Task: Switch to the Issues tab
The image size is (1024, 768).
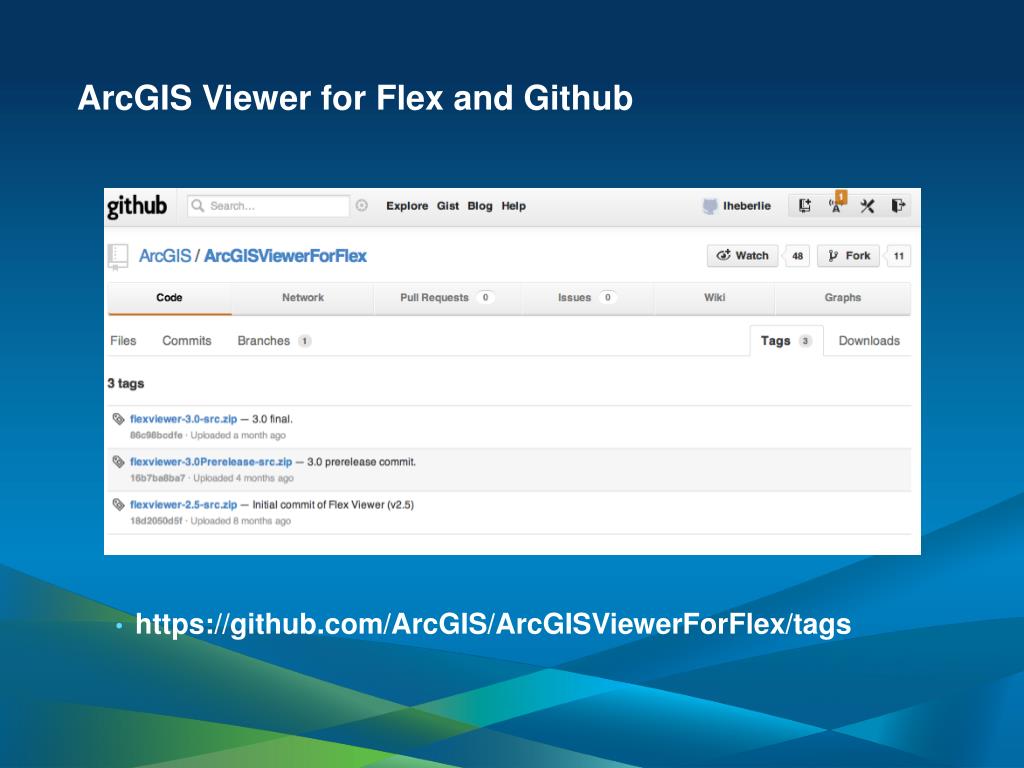Action: coord(587,298)
